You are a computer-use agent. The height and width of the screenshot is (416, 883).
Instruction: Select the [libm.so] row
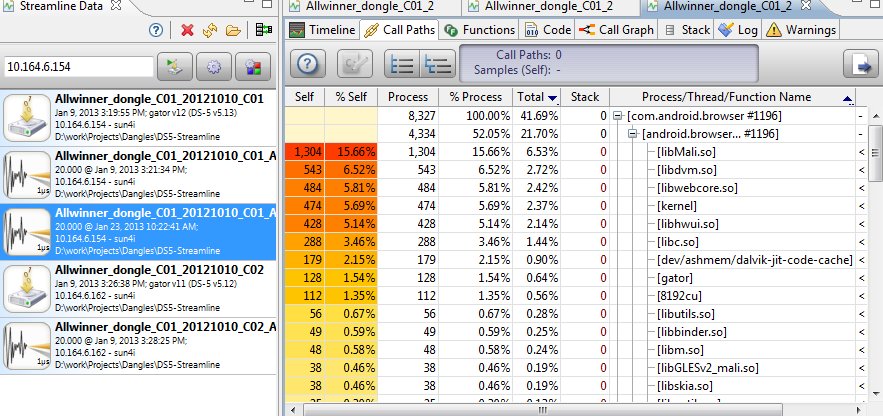[x=576, y=350]
